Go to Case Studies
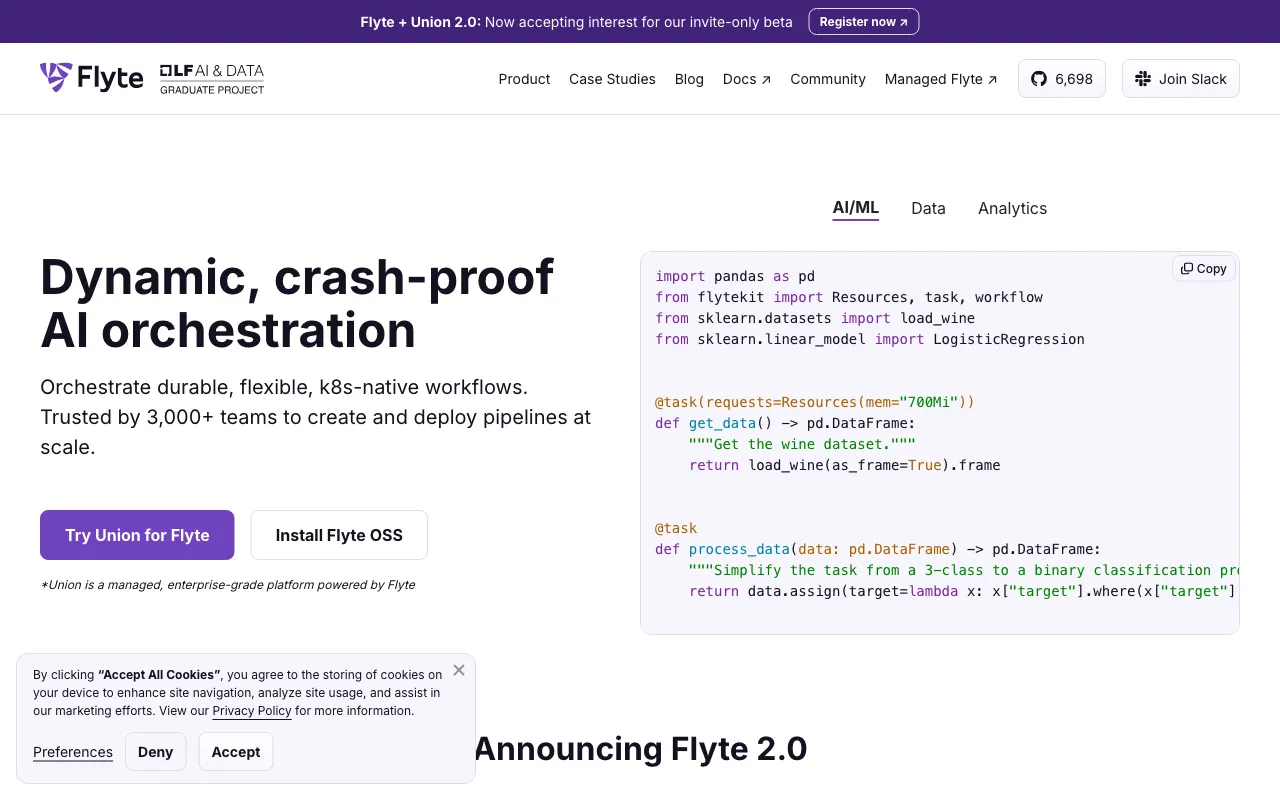 612,79
